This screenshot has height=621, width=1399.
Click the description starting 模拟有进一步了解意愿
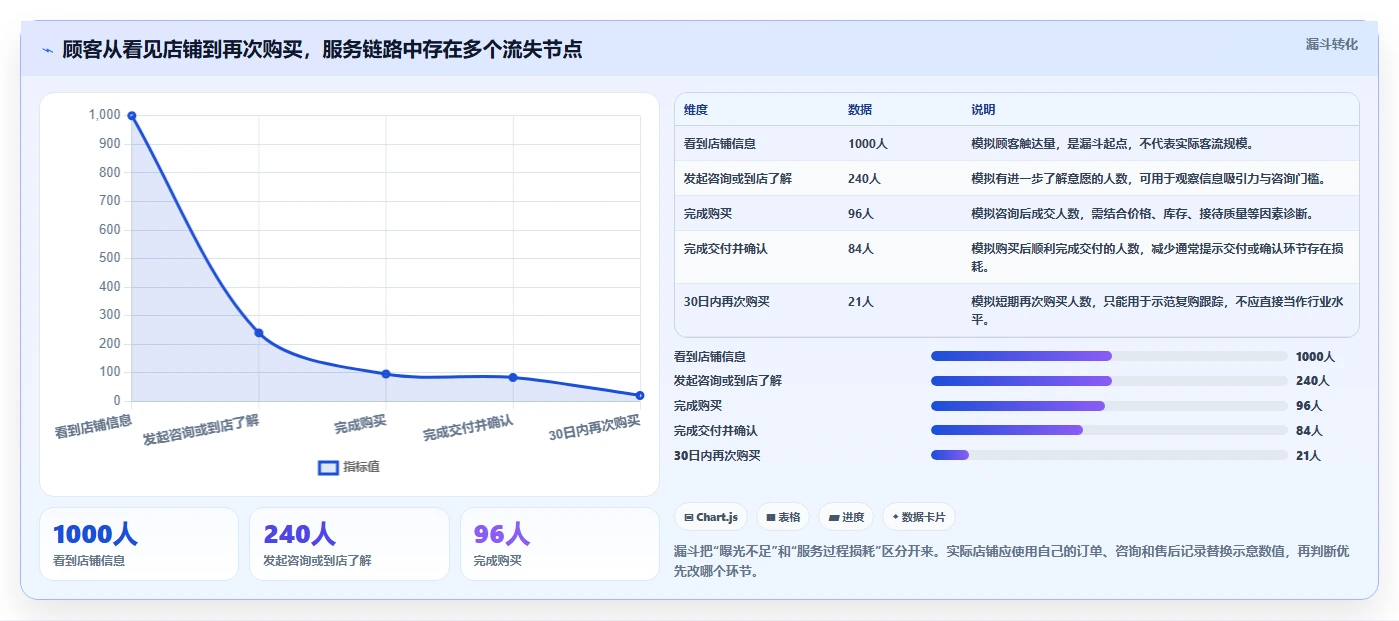coord(1149,178)
